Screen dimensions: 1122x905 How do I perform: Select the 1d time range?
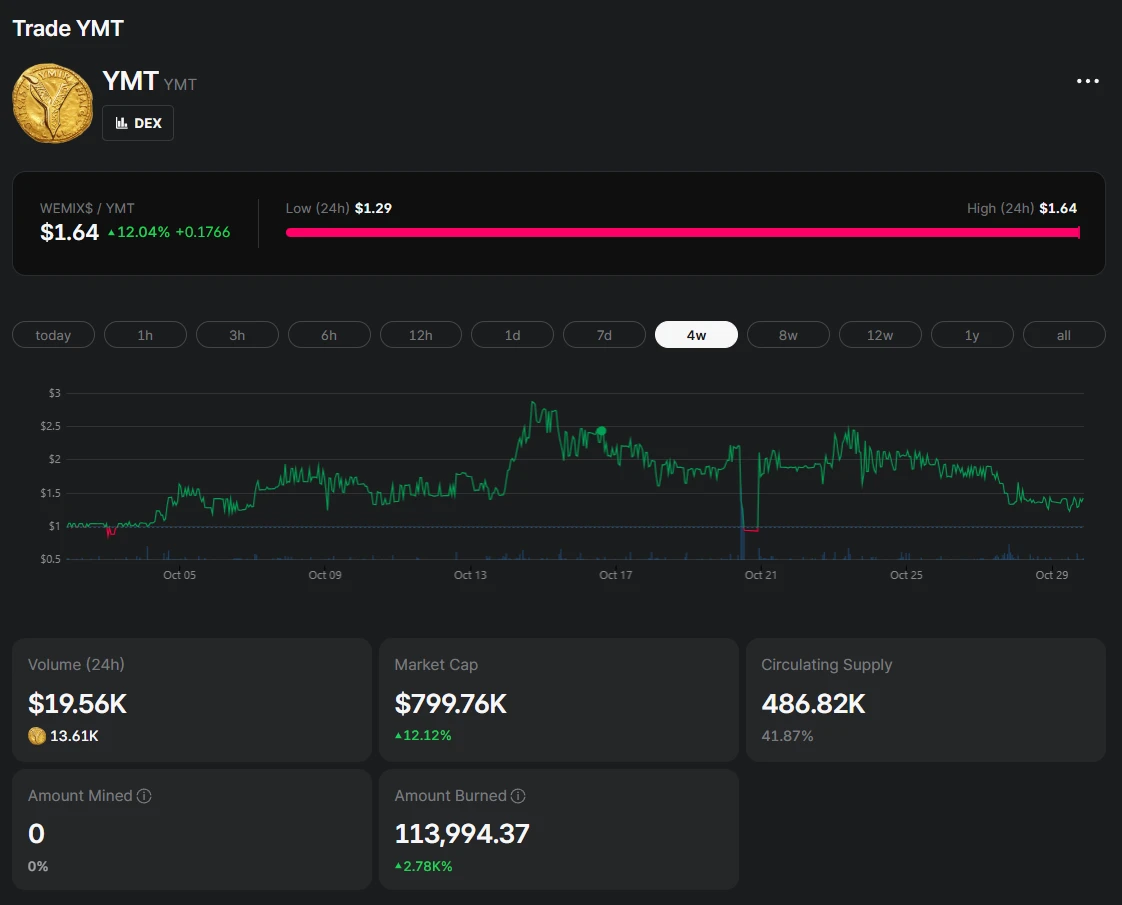click(x=512, y=335)
